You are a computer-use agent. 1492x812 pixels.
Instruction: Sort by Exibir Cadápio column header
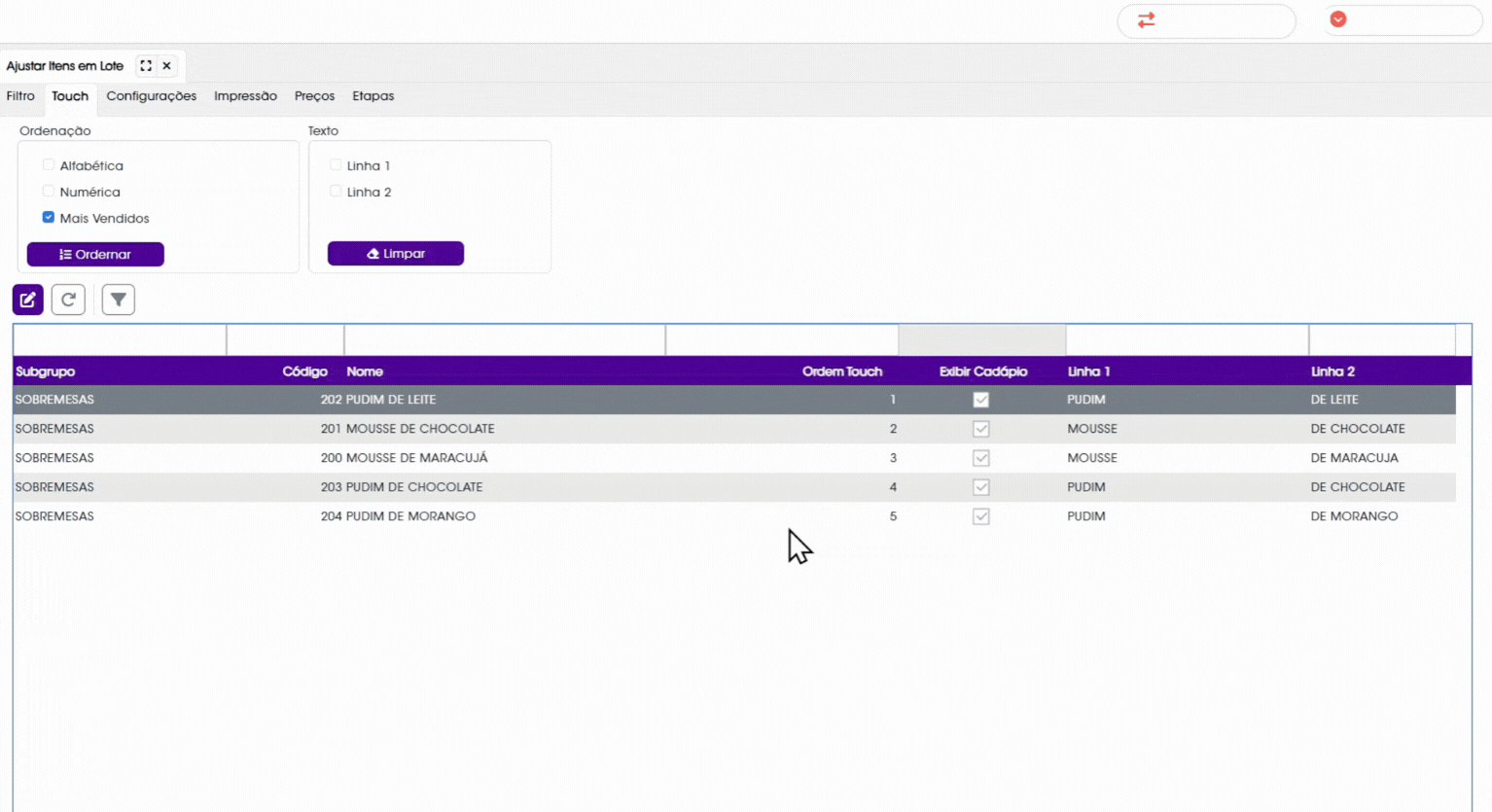983,371
